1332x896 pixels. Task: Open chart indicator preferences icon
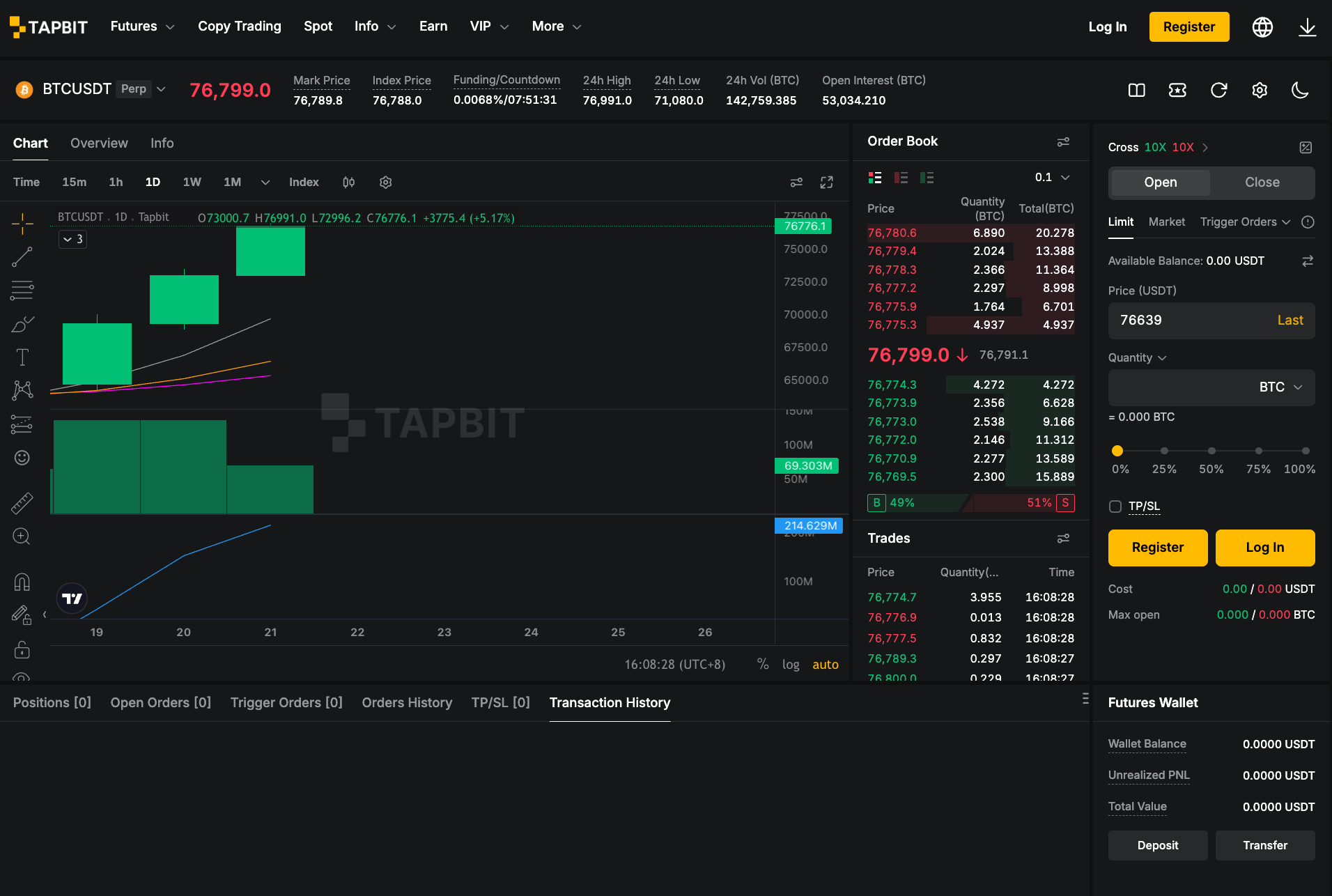pos(796,182)
